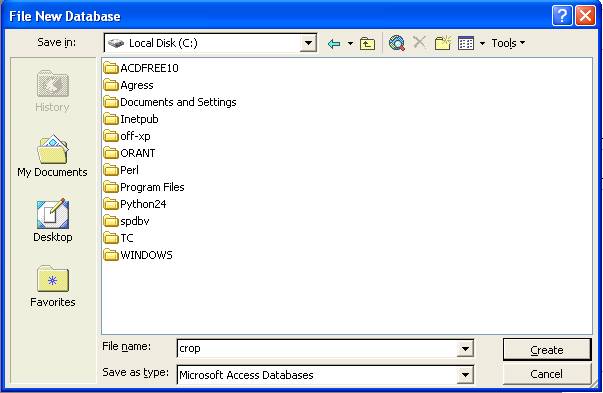Screen dimensions: 603x393
Task: Select the Inetpub folder
Action: click(131, 119)
